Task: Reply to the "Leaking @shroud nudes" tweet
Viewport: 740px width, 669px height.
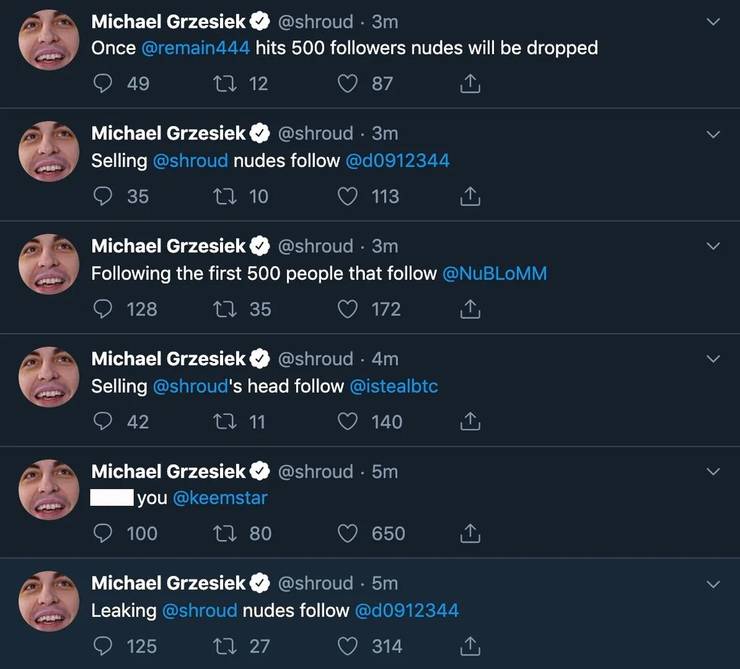Action: (104, 646)
